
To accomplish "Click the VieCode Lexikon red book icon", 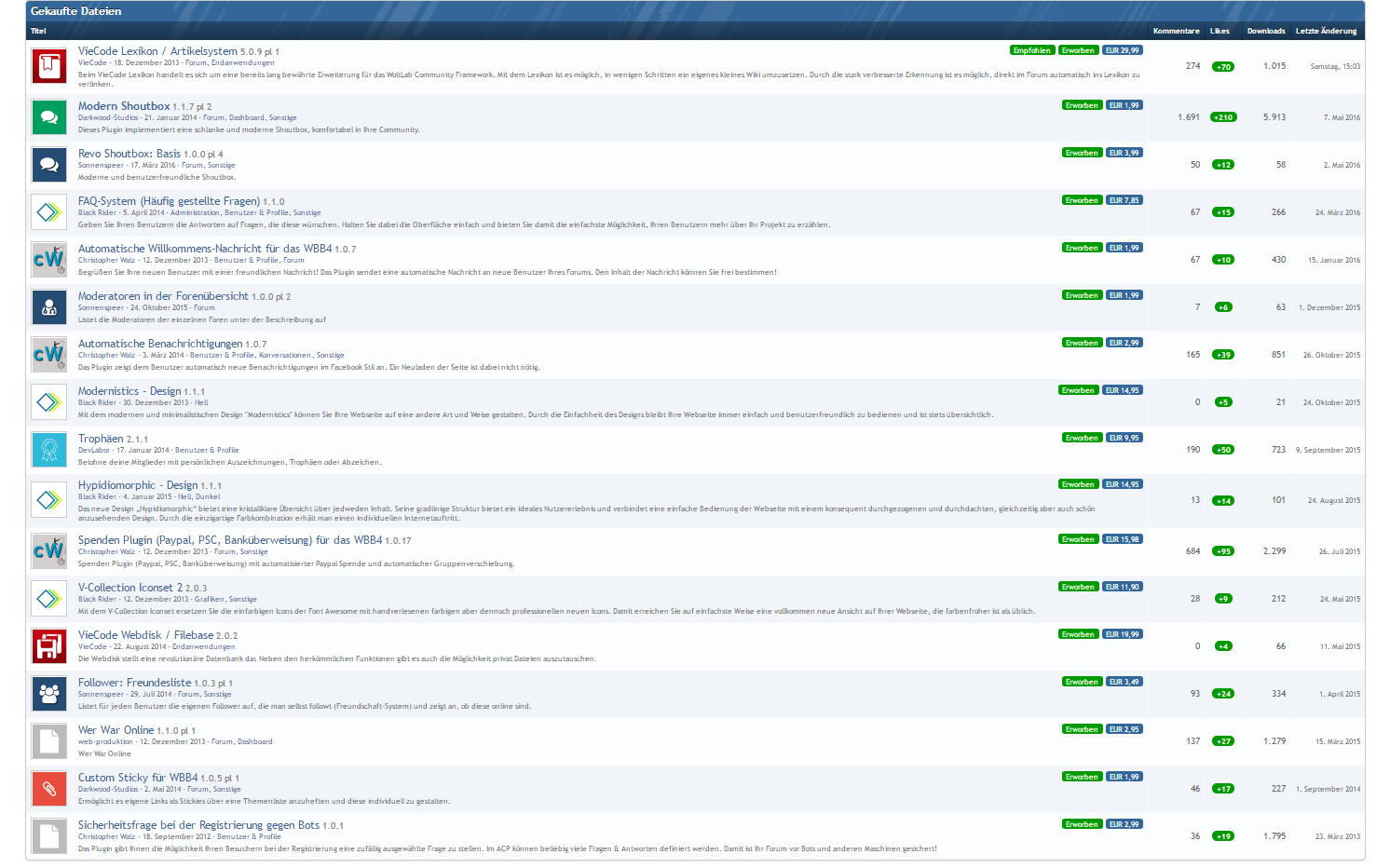I will click(x=49, y=66).
